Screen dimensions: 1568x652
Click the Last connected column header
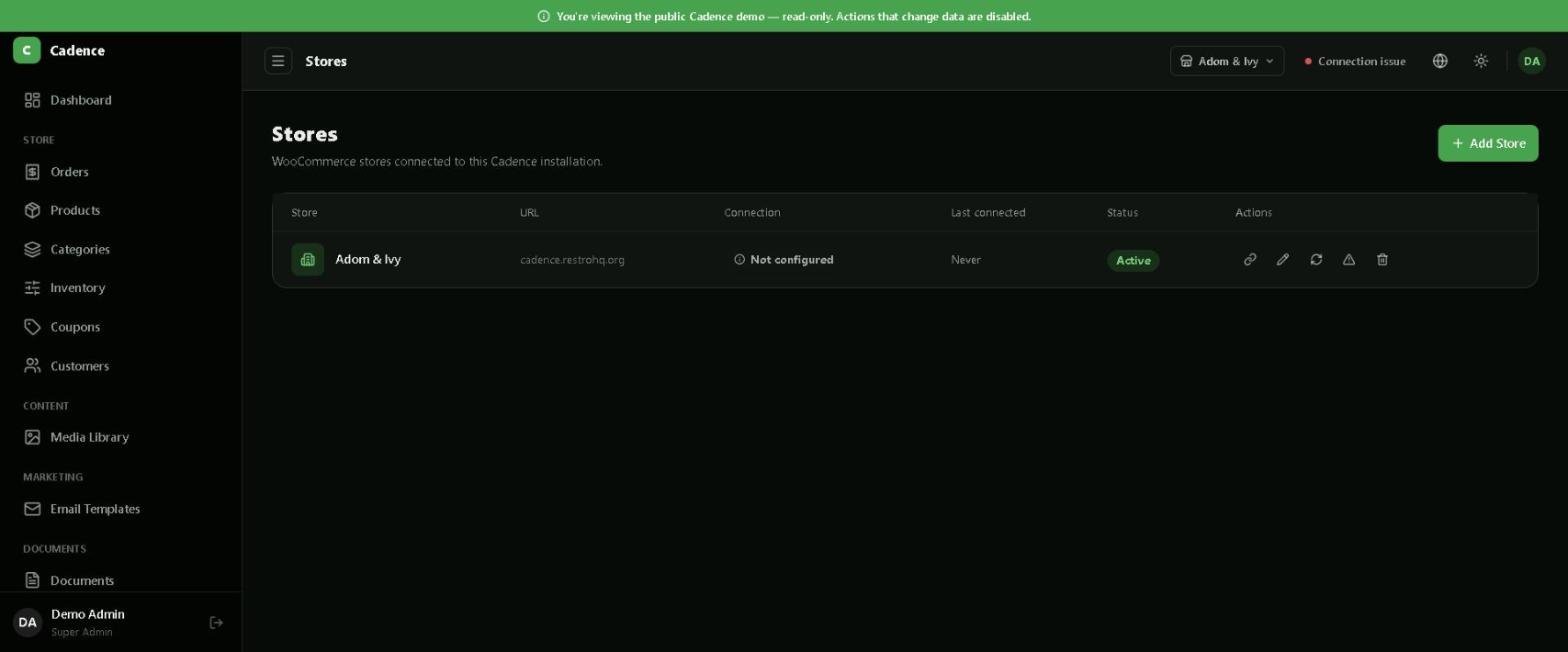tap(988, 212)
